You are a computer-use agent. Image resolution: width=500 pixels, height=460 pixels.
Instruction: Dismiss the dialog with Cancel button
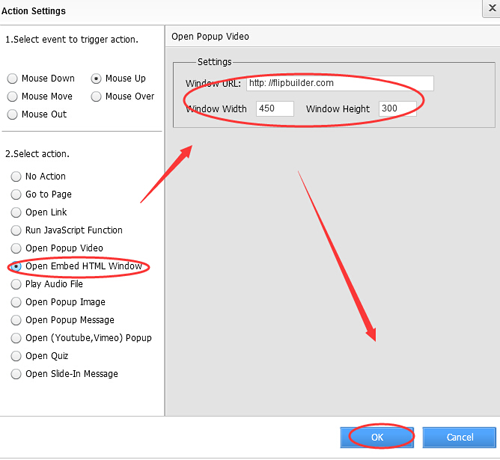point(459,437)
